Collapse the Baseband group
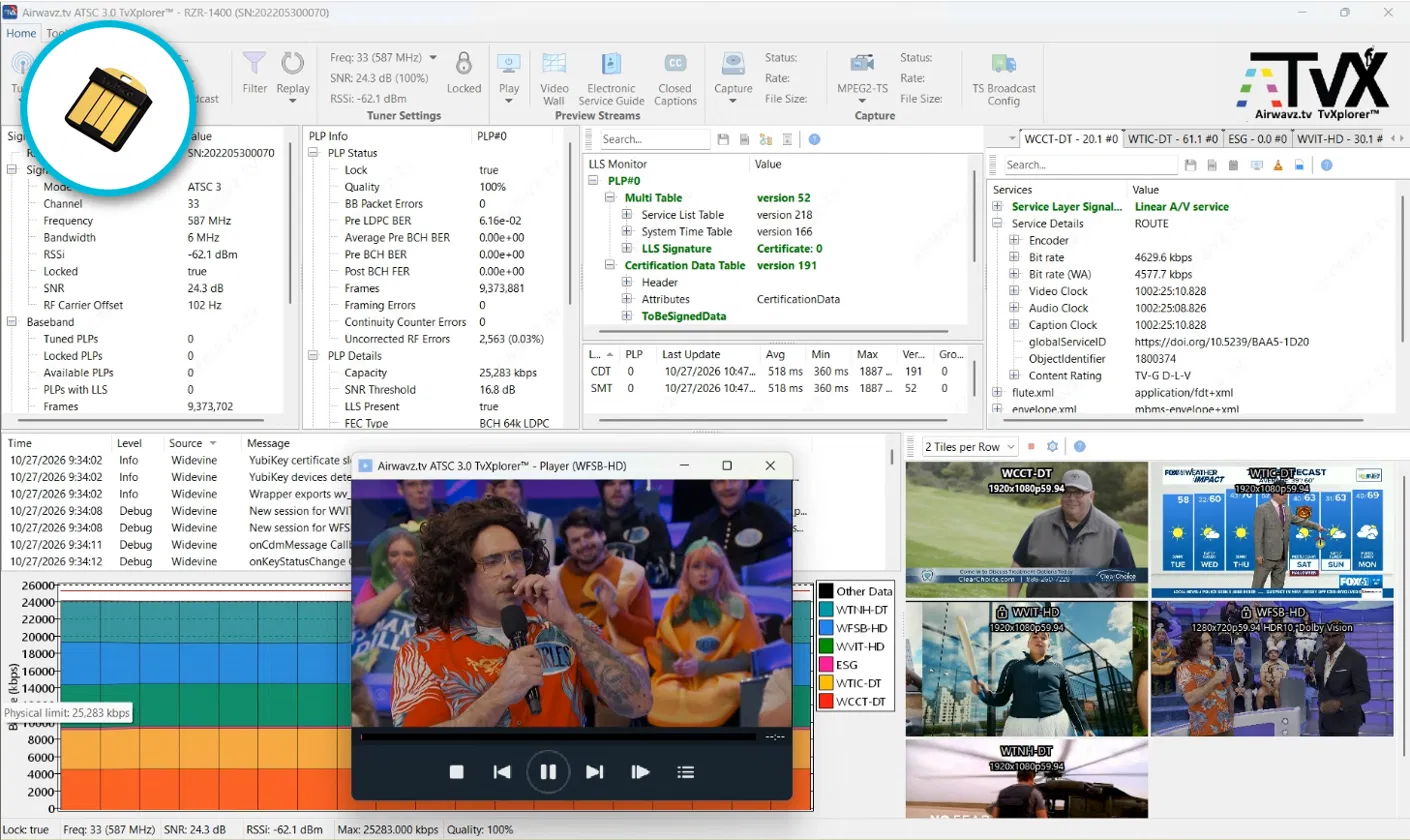 pos(13,322)
